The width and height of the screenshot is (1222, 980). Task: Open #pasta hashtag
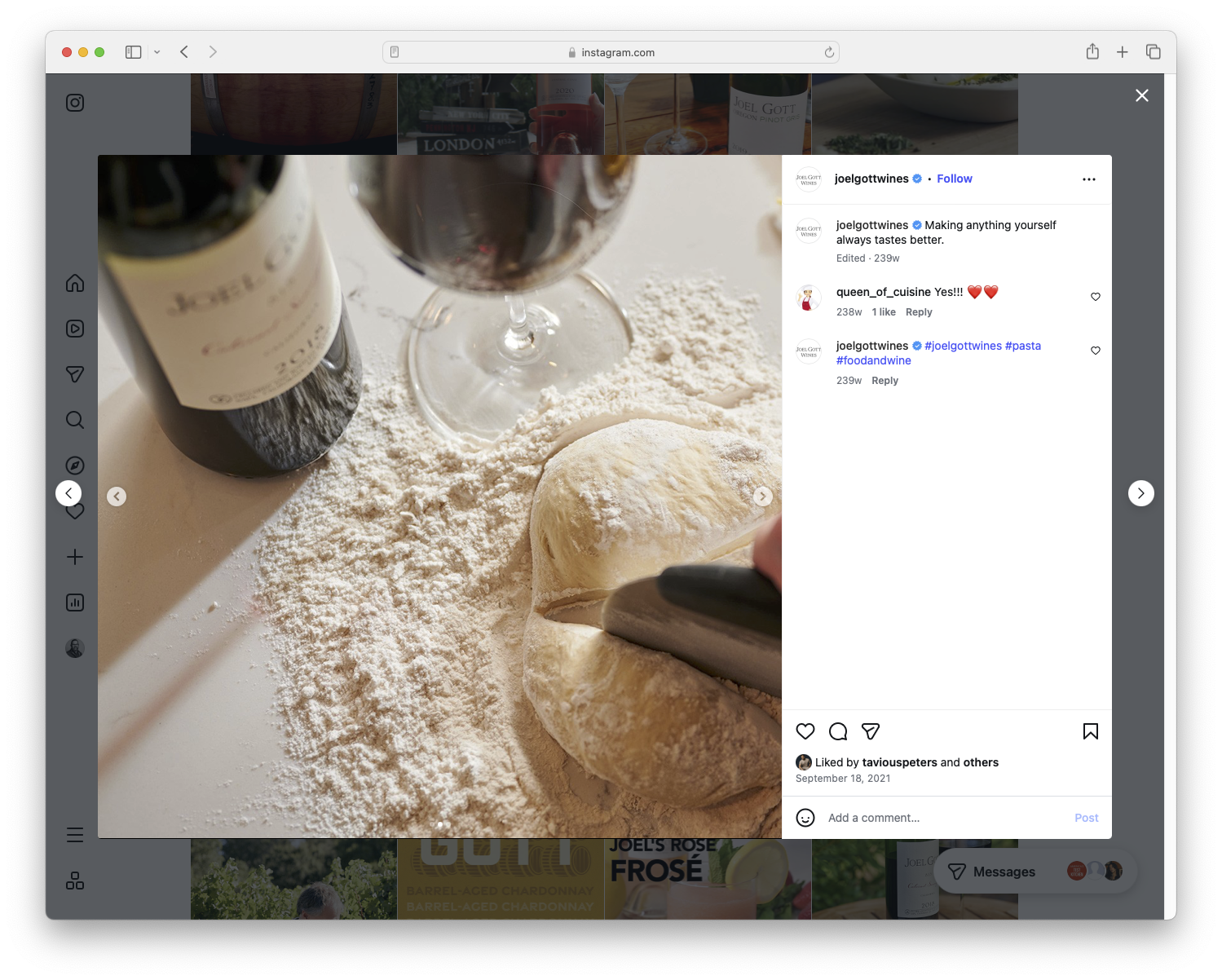click(1023, 346)
